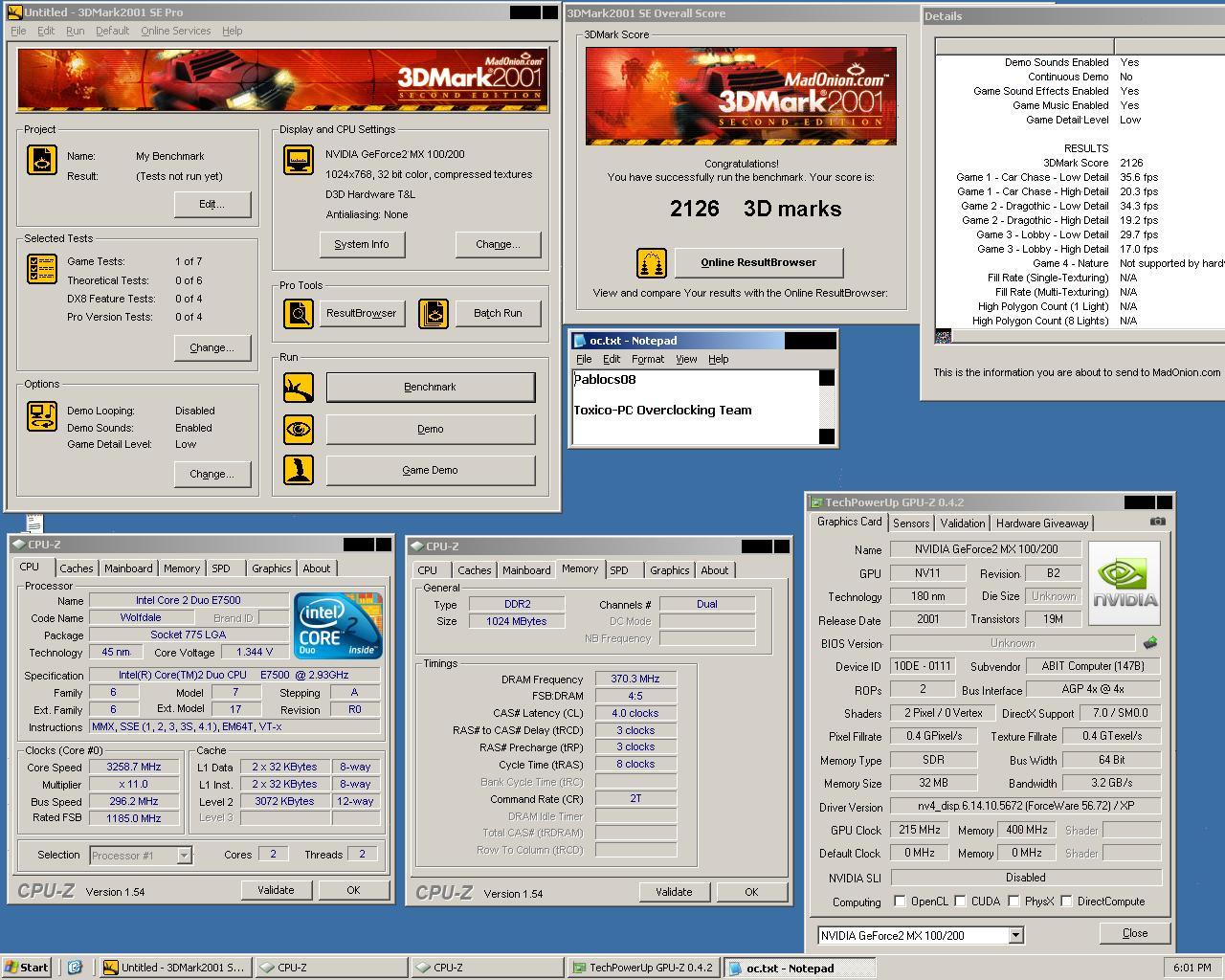
Task: Click the 3DMark2001 SE Pro title bar icon
Action: point(14,12)
